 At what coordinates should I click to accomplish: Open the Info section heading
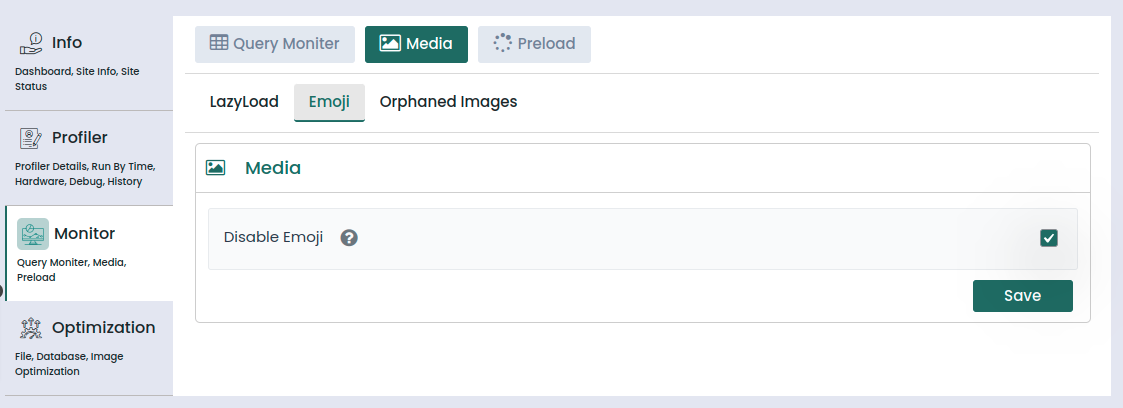(67, 43)
